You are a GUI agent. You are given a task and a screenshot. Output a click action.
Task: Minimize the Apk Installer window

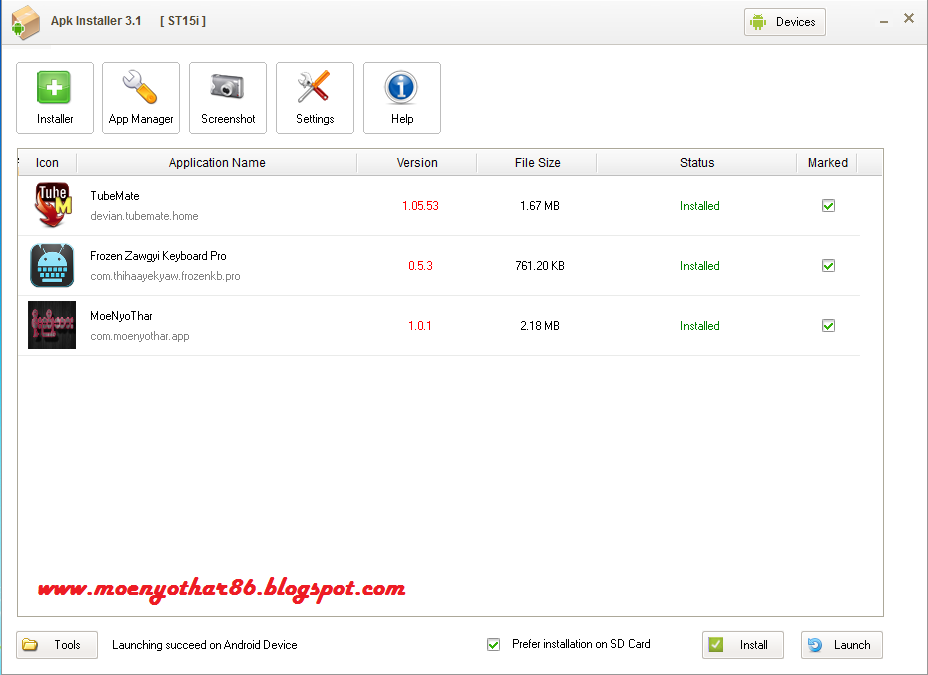884,22
